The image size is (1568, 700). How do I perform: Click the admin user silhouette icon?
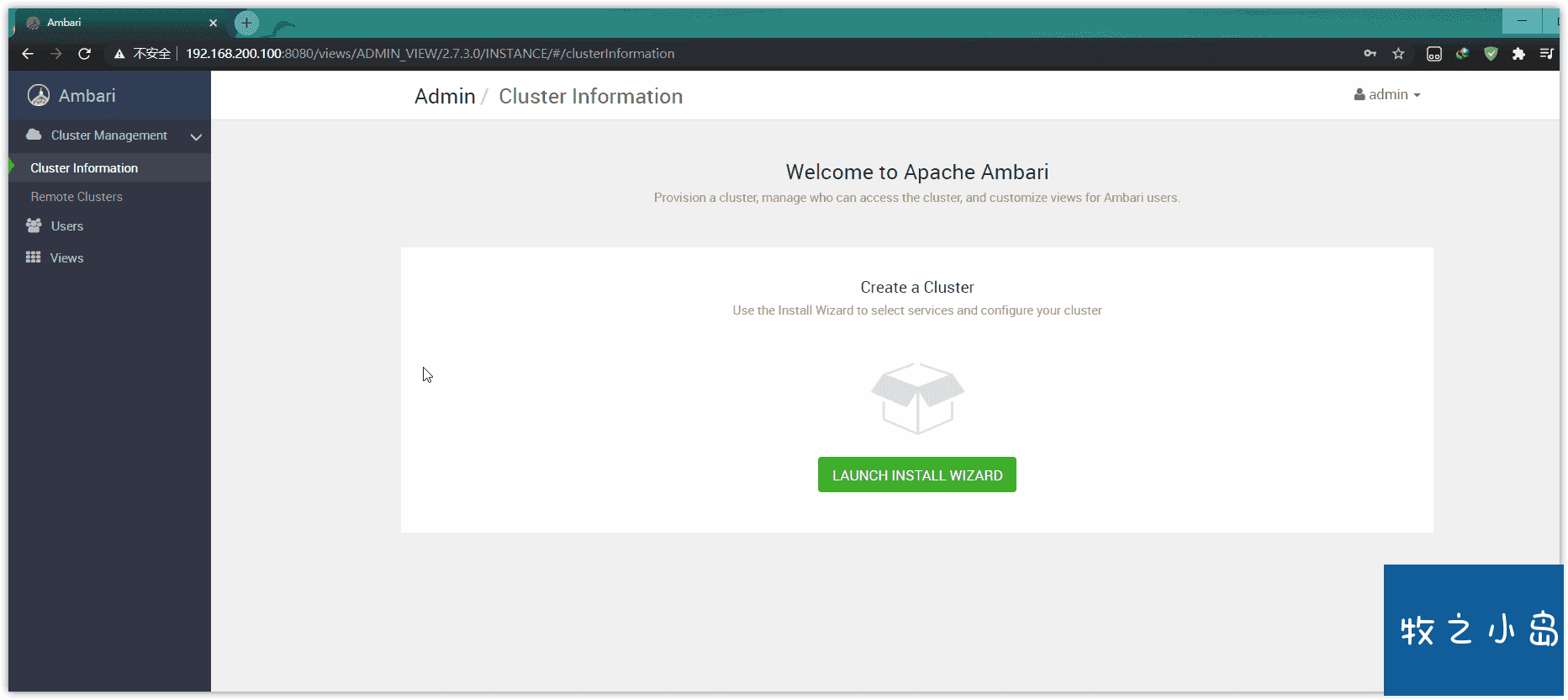(x=1359, y=95)
